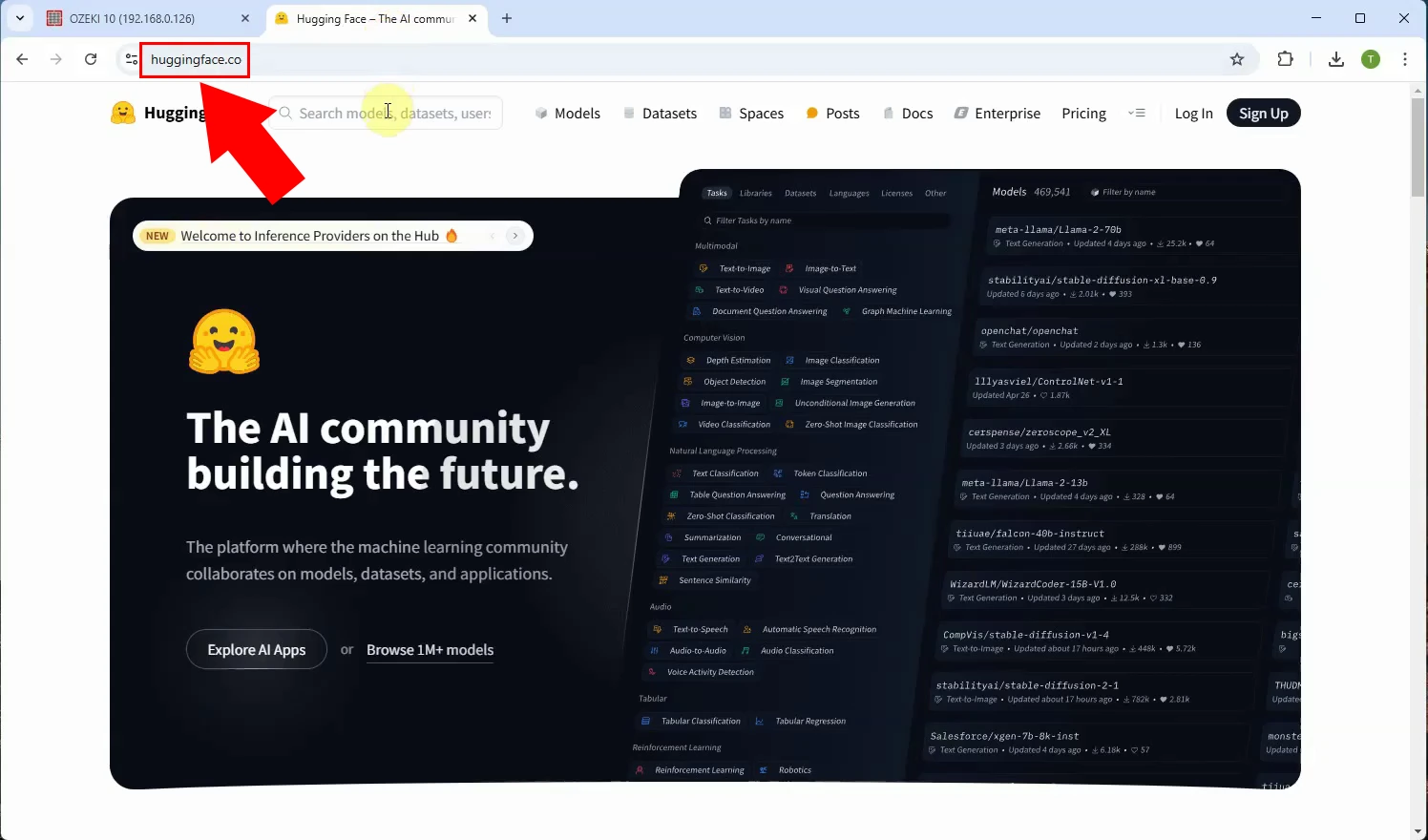
Task: Open the stabilityai/stable-diffusion-2-1 model card
Action: pyautogui.click(x=1093, y=691)
